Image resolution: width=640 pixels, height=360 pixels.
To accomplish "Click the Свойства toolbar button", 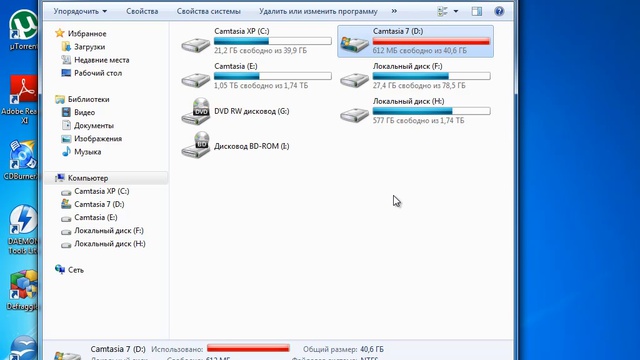I will (142, 11).
